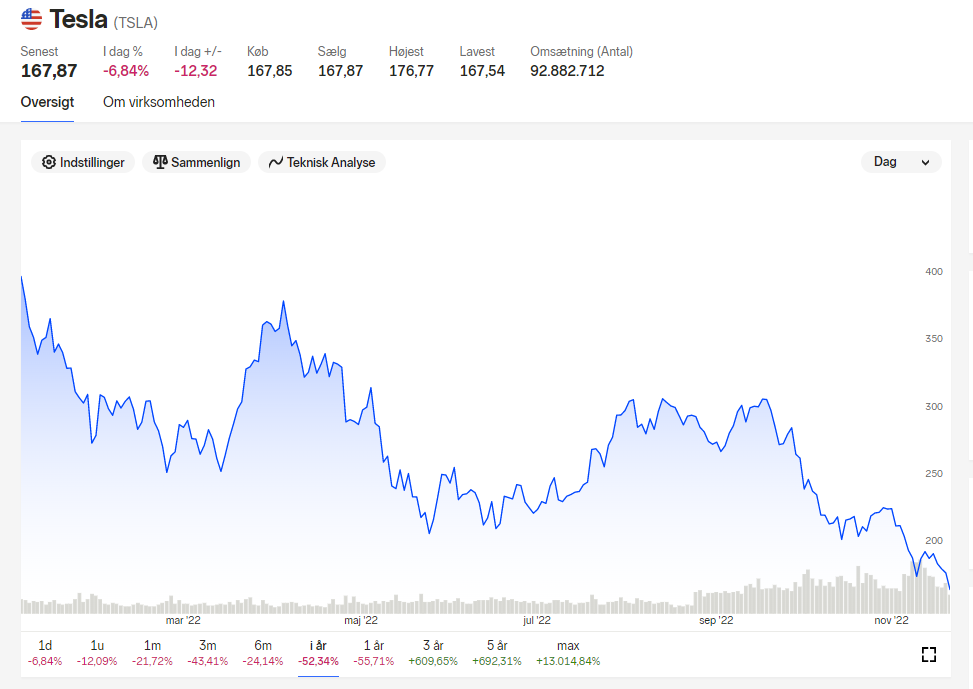Viewport: 973px width, 689px height.
Task: Select the 3 år time range
Action: pyautogui.click(x=433, y=653)
